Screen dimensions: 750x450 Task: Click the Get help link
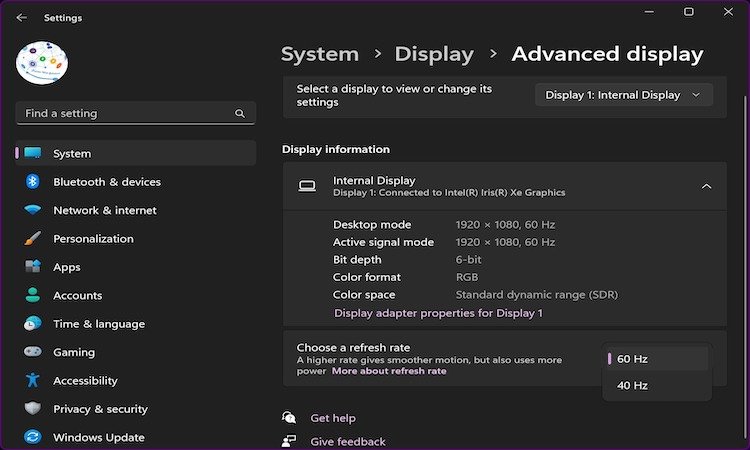pos(333,418)
